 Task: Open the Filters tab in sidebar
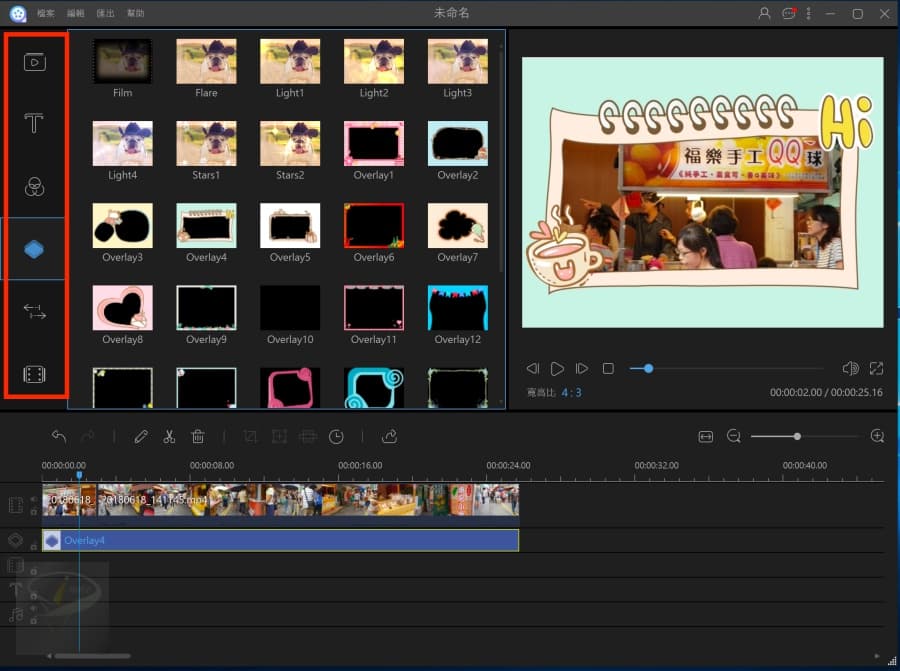point(34,187)
